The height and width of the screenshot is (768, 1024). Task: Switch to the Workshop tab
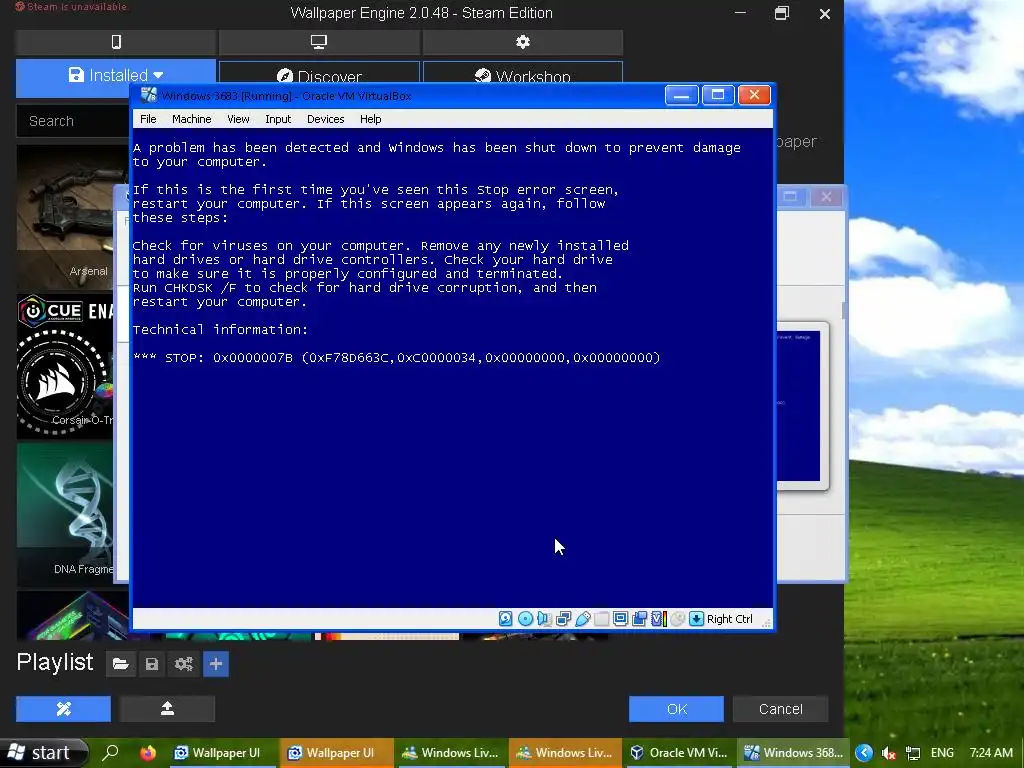pyautogui.click(x=522, y=74)
